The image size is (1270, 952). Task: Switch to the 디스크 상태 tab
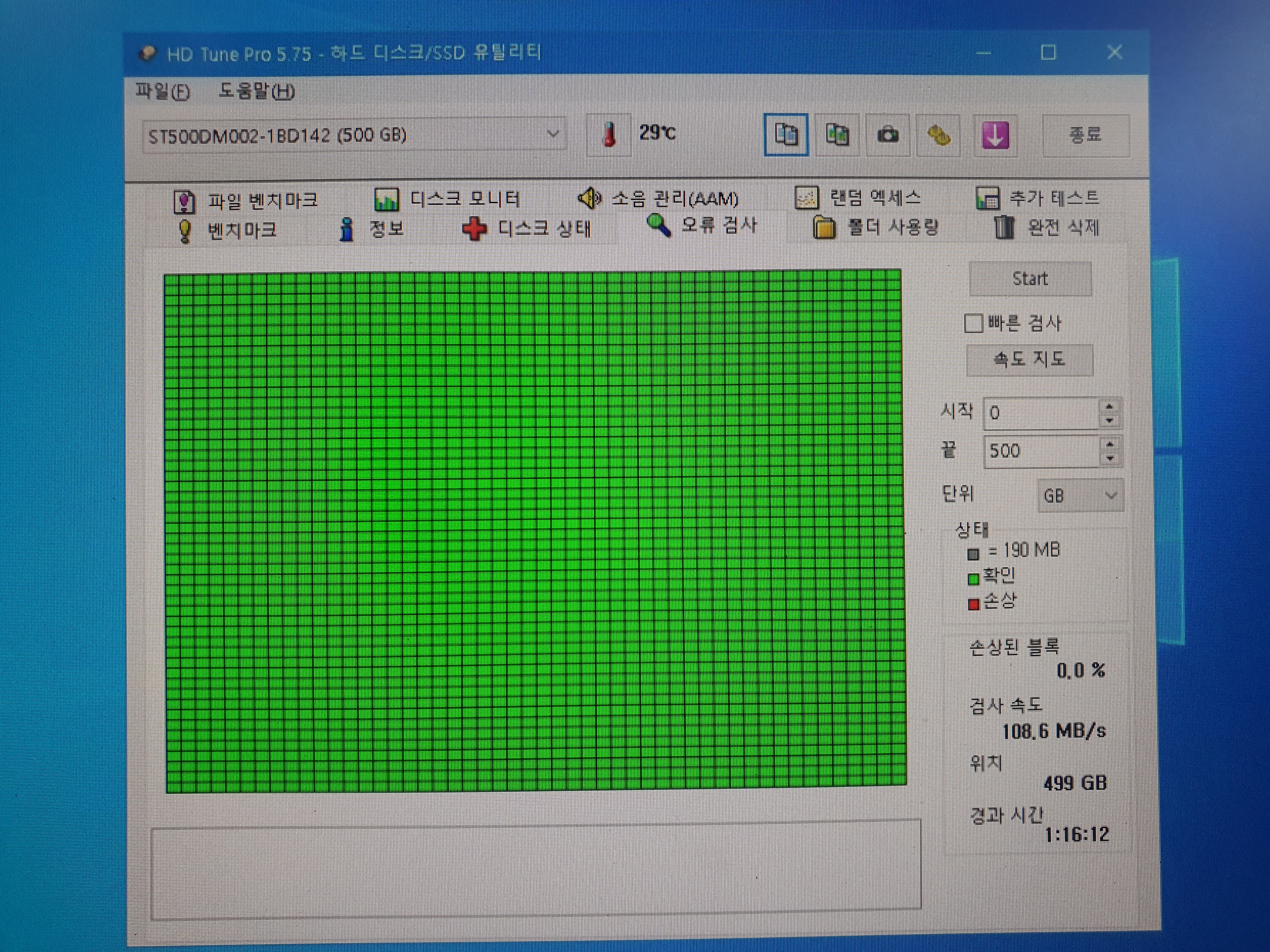coord(526,229)
